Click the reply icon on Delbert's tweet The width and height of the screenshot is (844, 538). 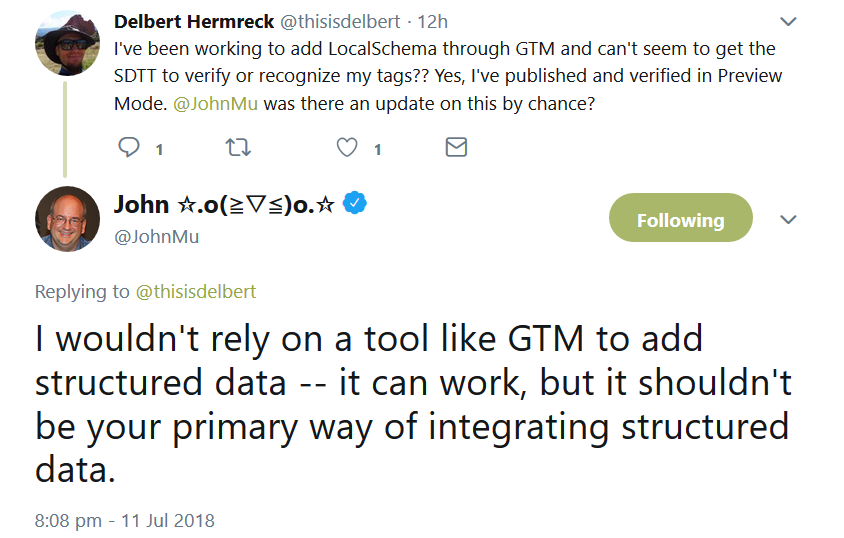129,148
